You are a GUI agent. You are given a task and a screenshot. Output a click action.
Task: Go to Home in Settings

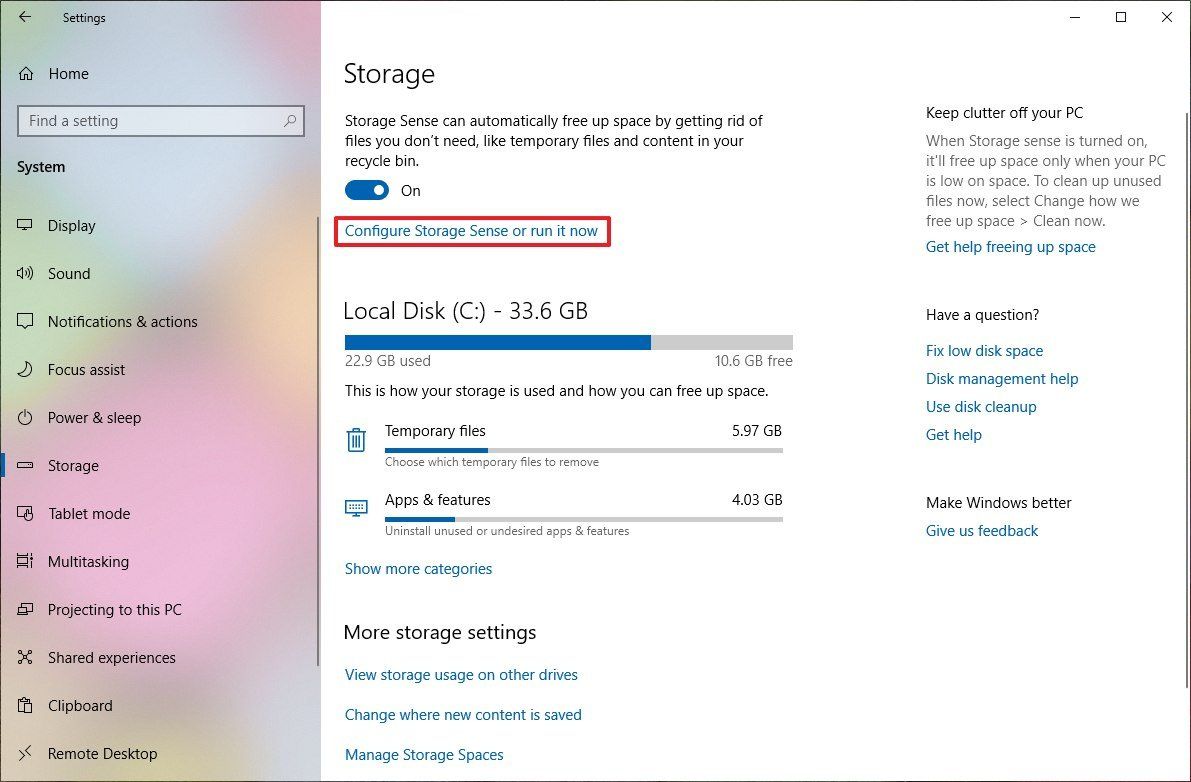(68, 73)
